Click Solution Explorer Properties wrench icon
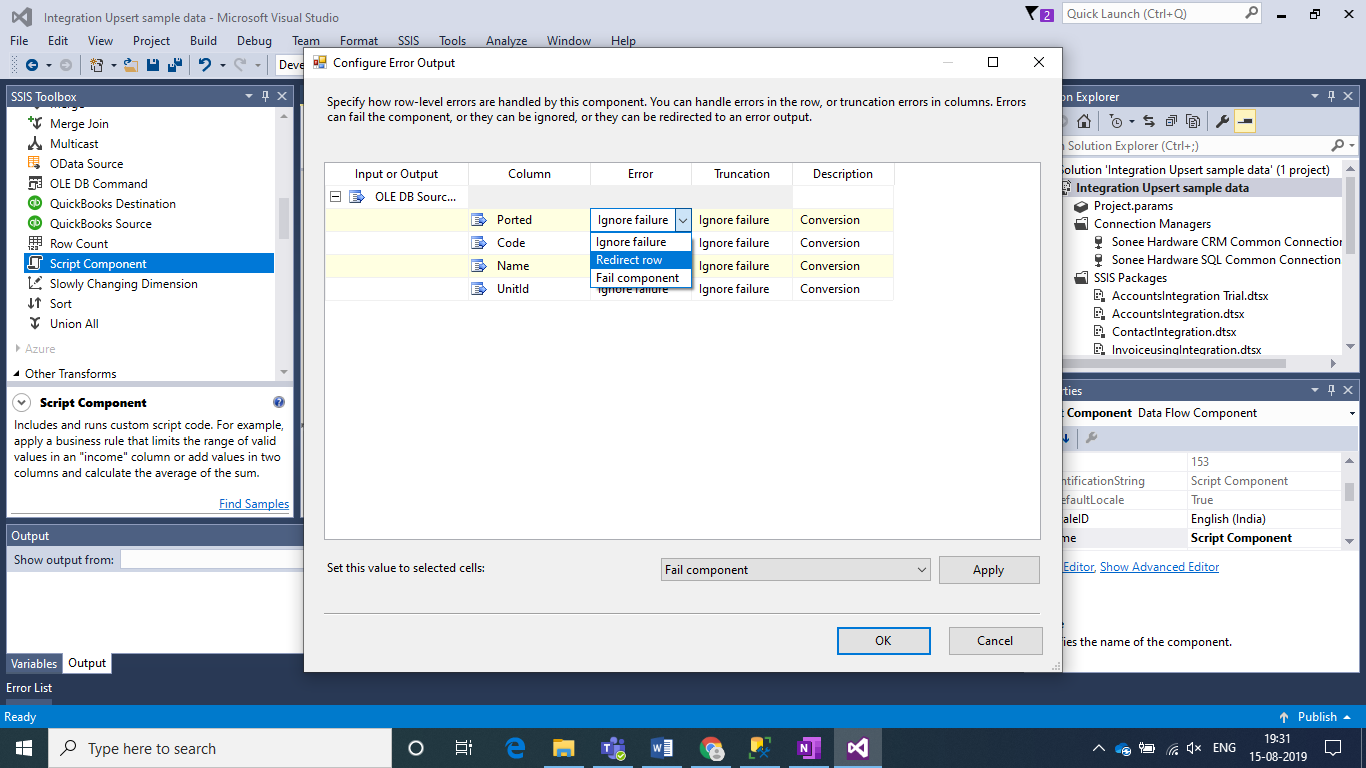The height and width of the screenshot is (768, 1366). (x=1222, y=121)
